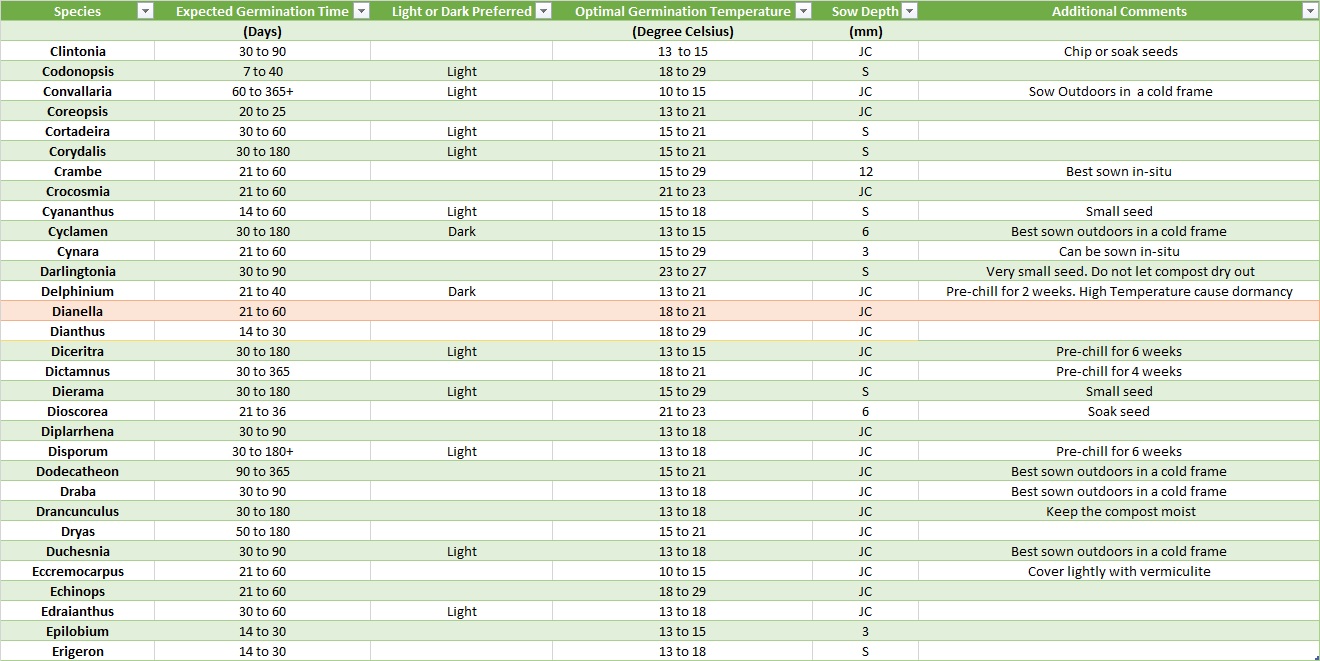
Task: Select the Cyananthus species cell
Action: (x=78, y=211)
